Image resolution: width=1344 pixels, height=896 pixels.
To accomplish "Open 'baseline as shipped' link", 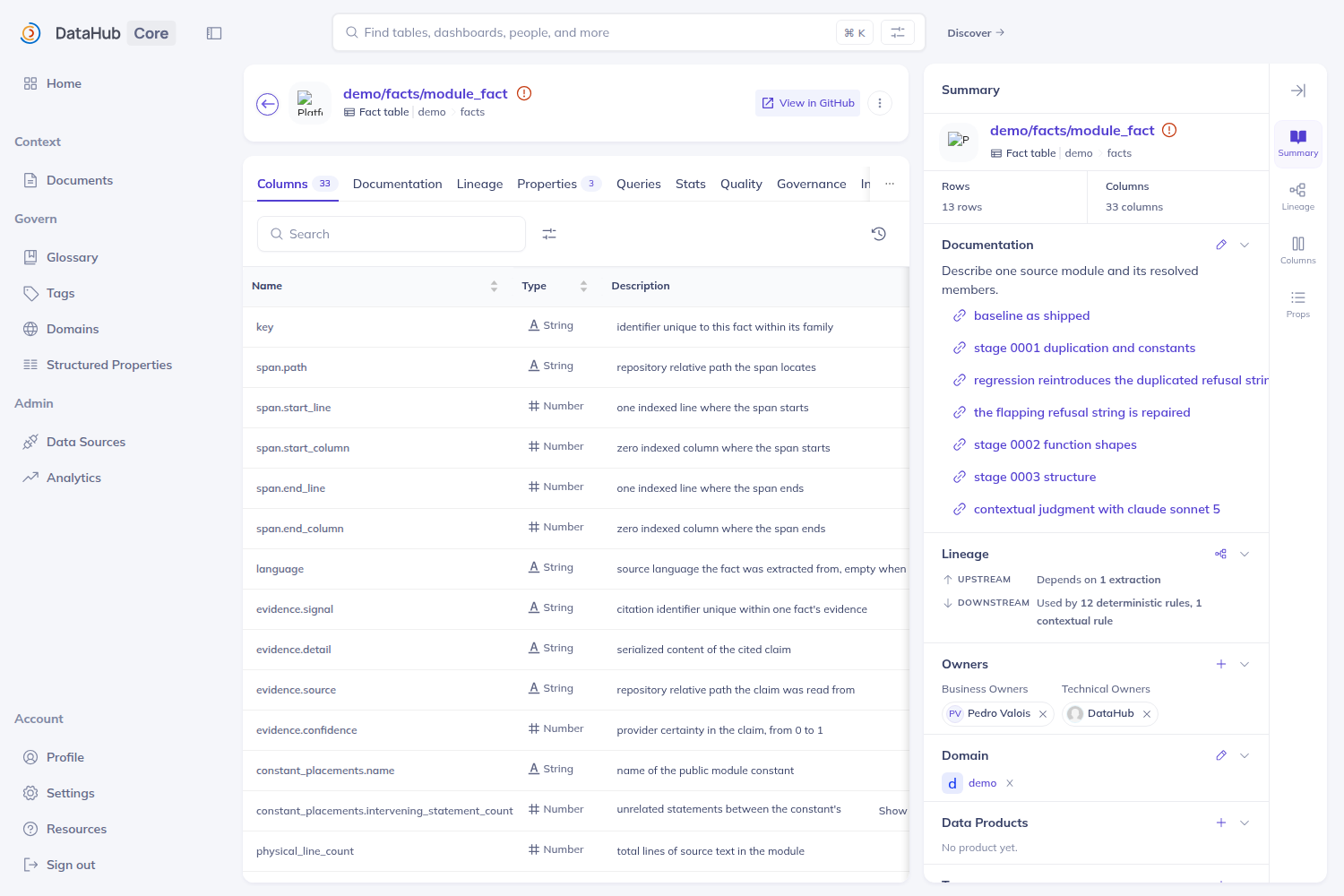I will (1032, 315).
